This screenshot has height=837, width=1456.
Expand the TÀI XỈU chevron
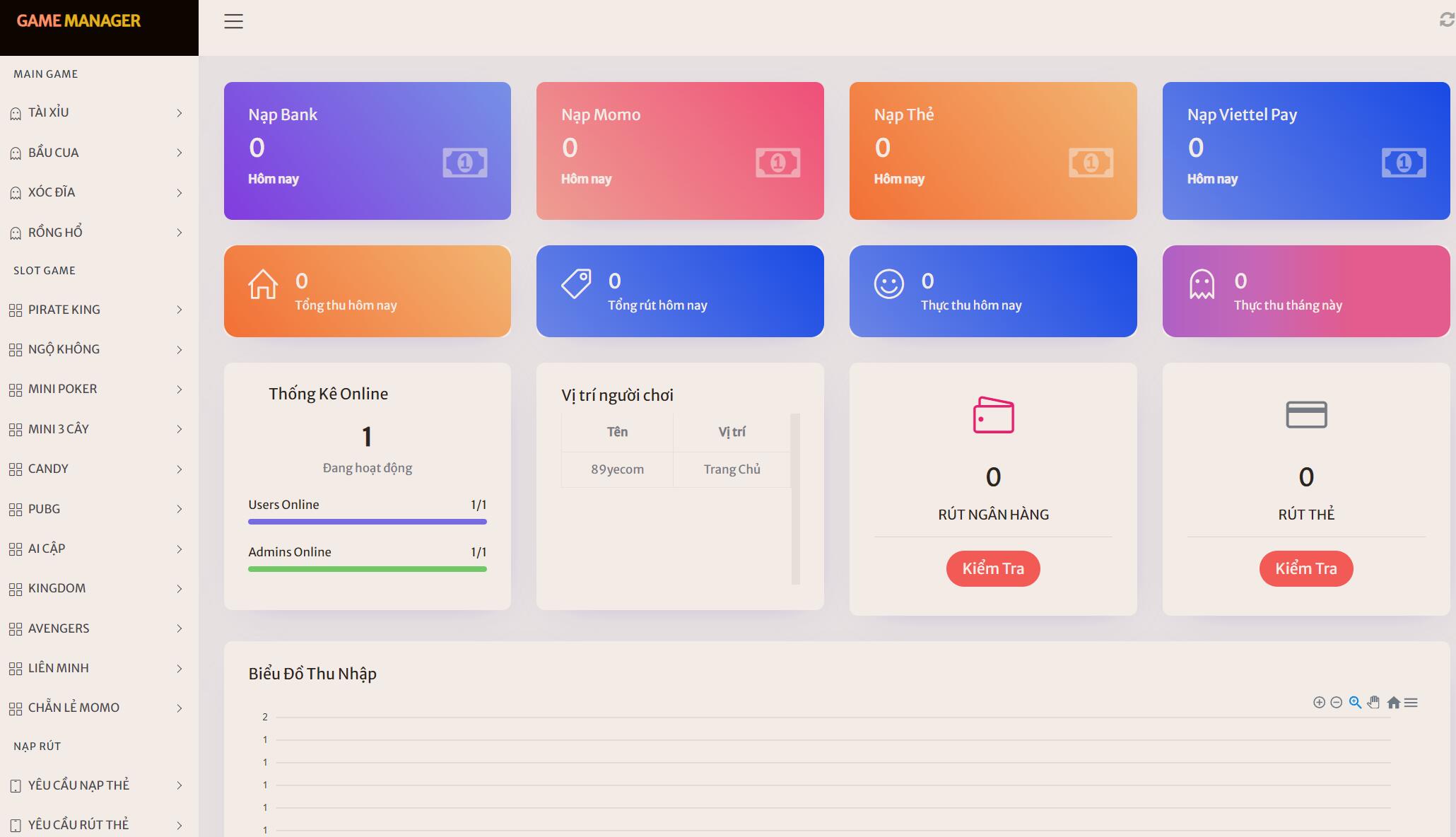click(180, 113)
